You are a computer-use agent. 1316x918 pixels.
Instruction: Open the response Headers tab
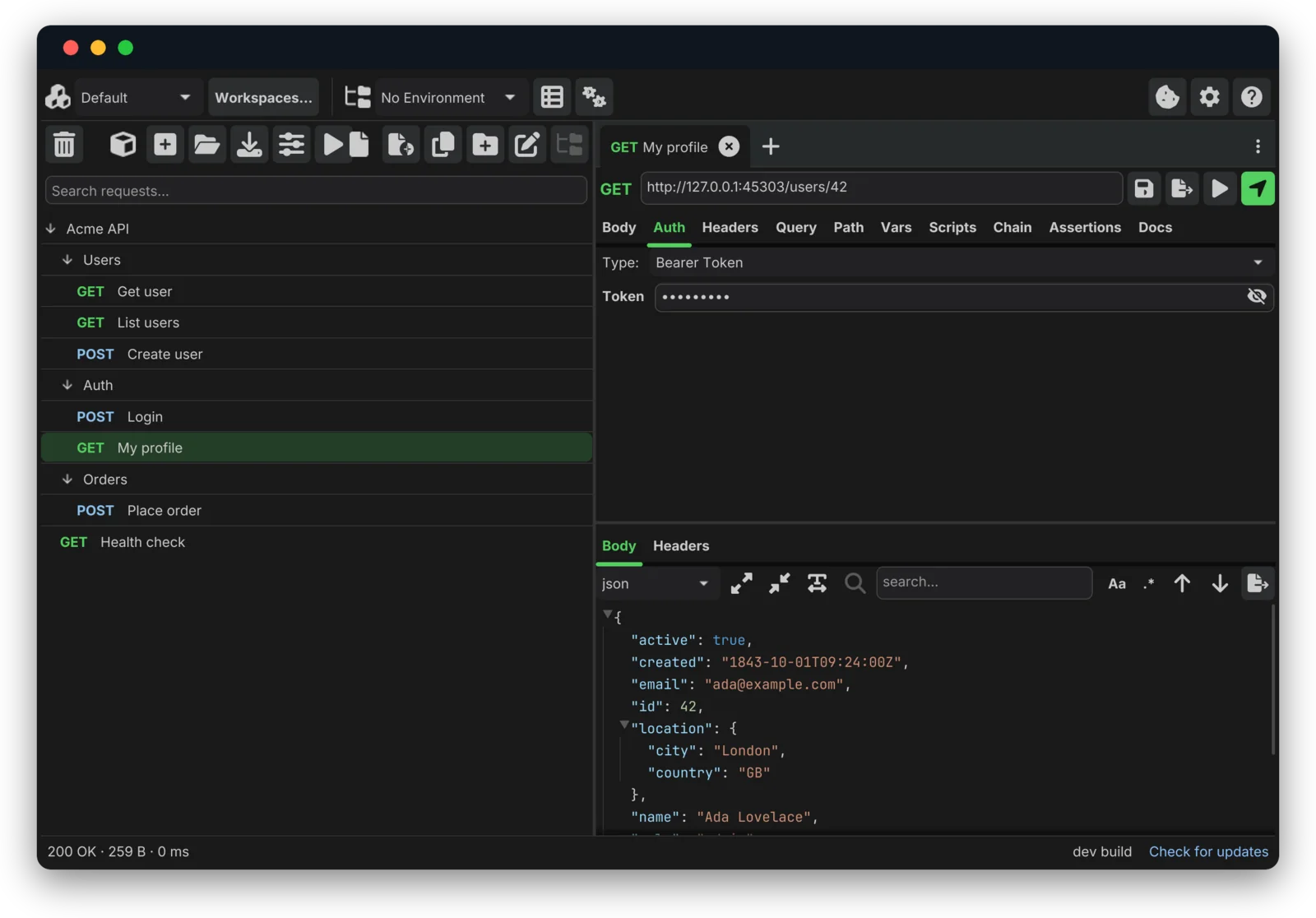(x=680, y=545)
